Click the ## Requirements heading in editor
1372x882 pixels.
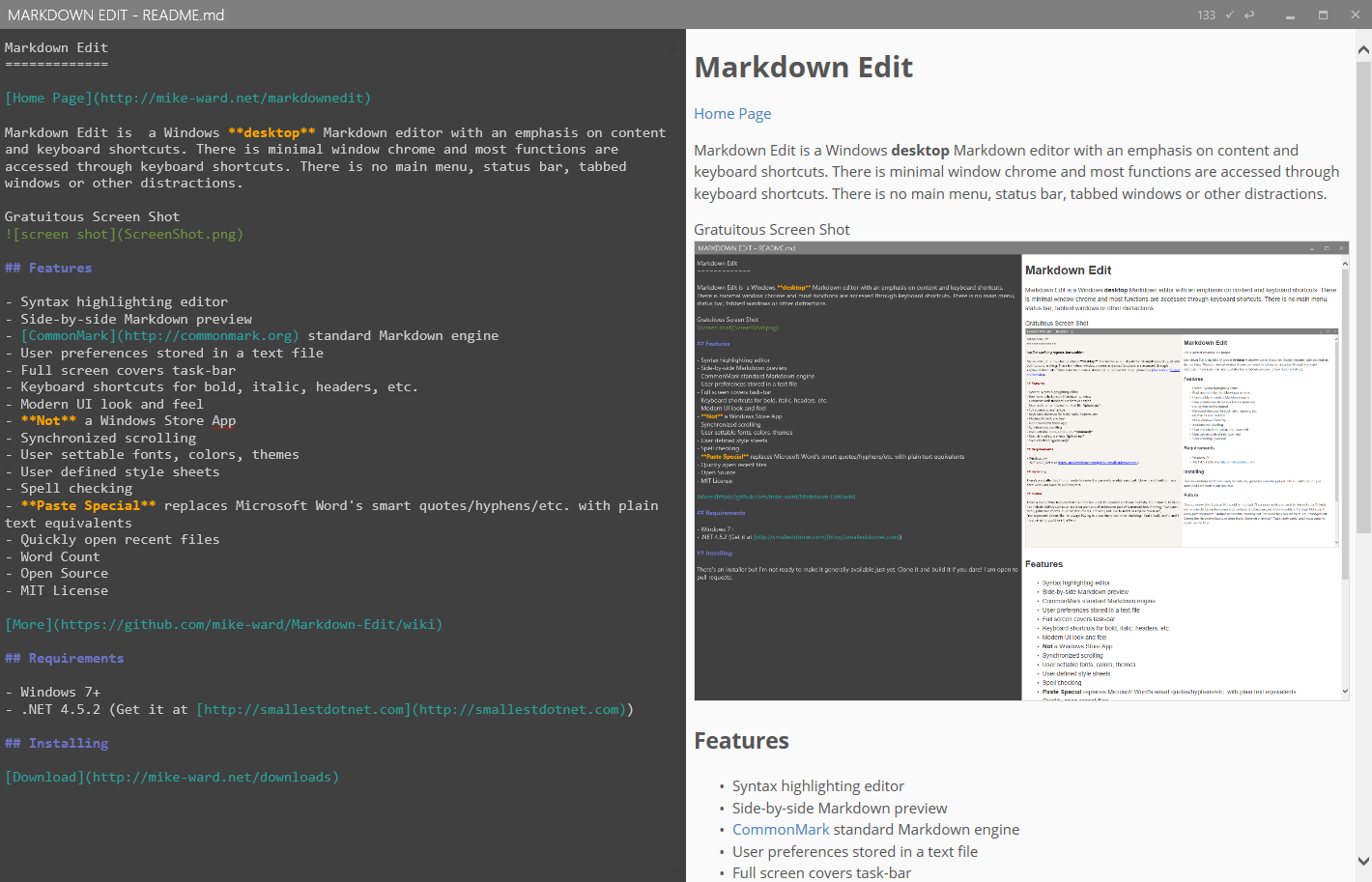[65, 659]
